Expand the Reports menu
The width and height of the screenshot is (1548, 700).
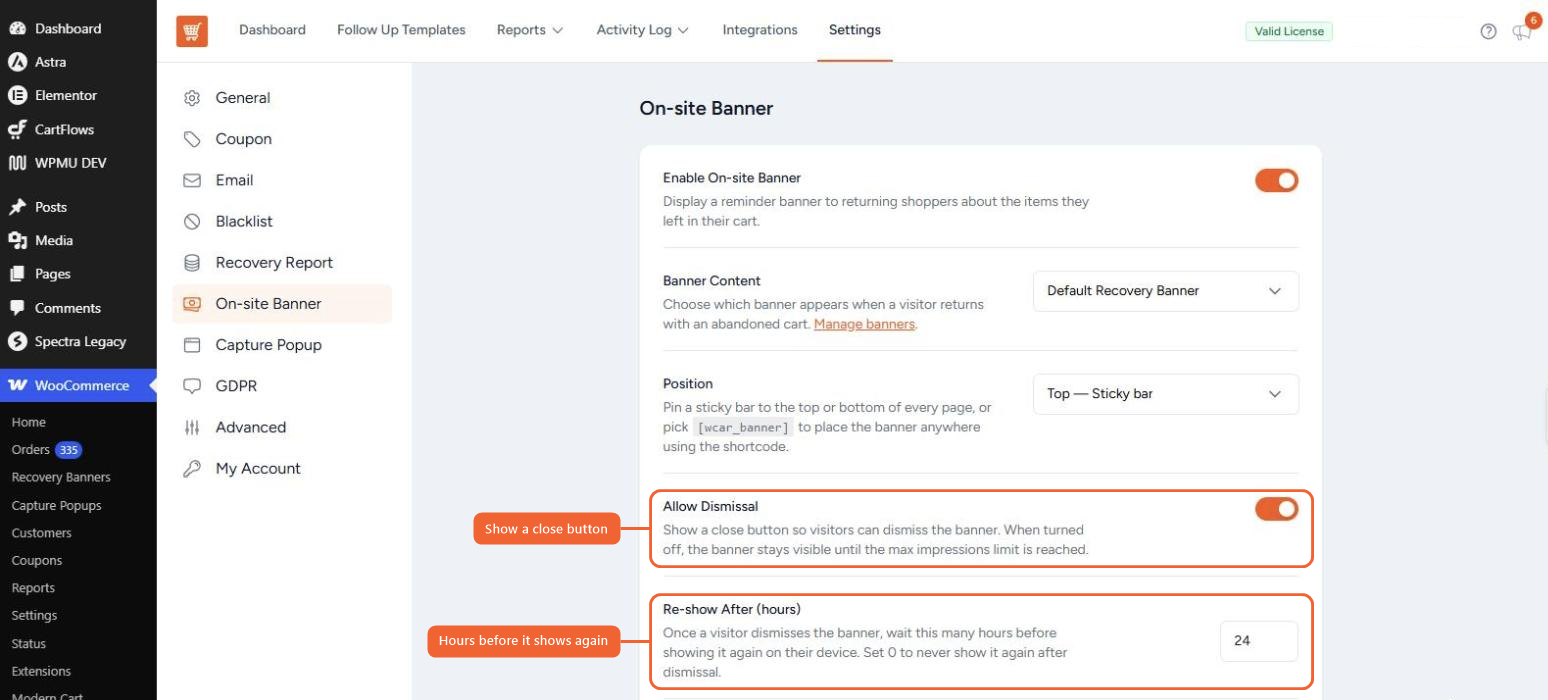[530, 30]
